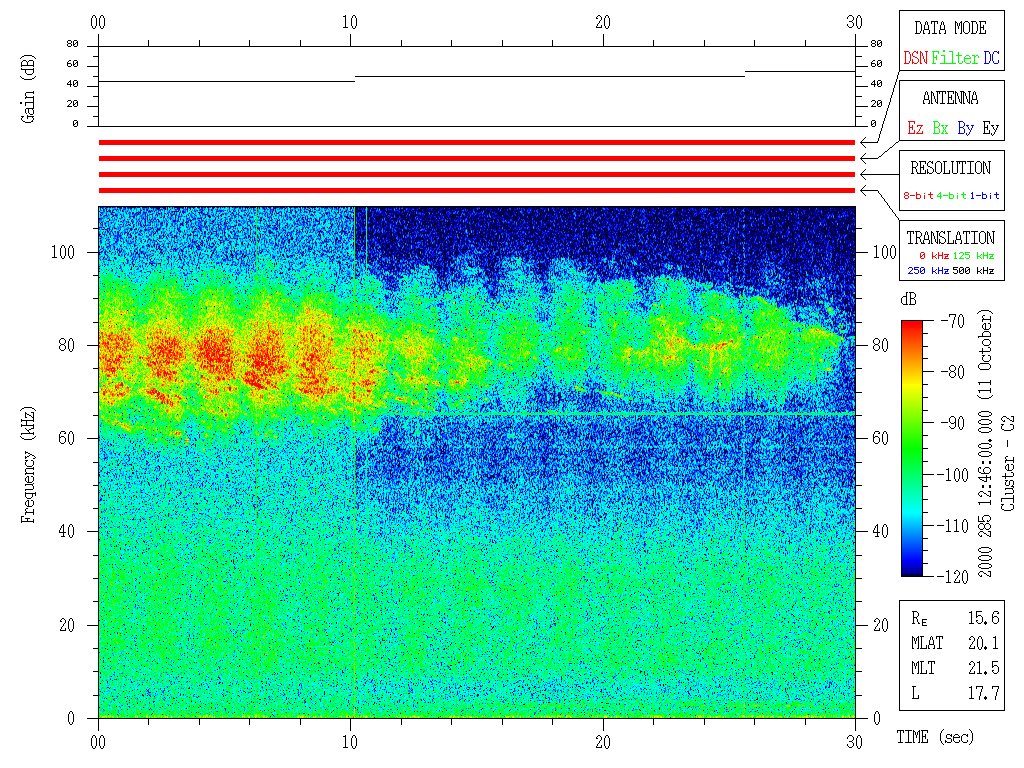Click the topmost red data mode status bar
Screen dimensions: 1024x768
477,142
